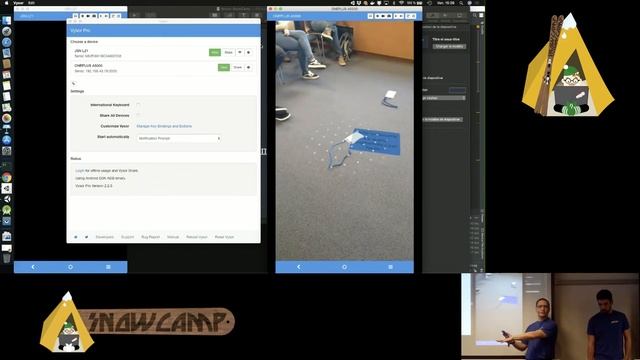Open settings gear for CHIRPLUS A5000 device
The height and width of the screenshot is (360, 640).
coord(249,67)
